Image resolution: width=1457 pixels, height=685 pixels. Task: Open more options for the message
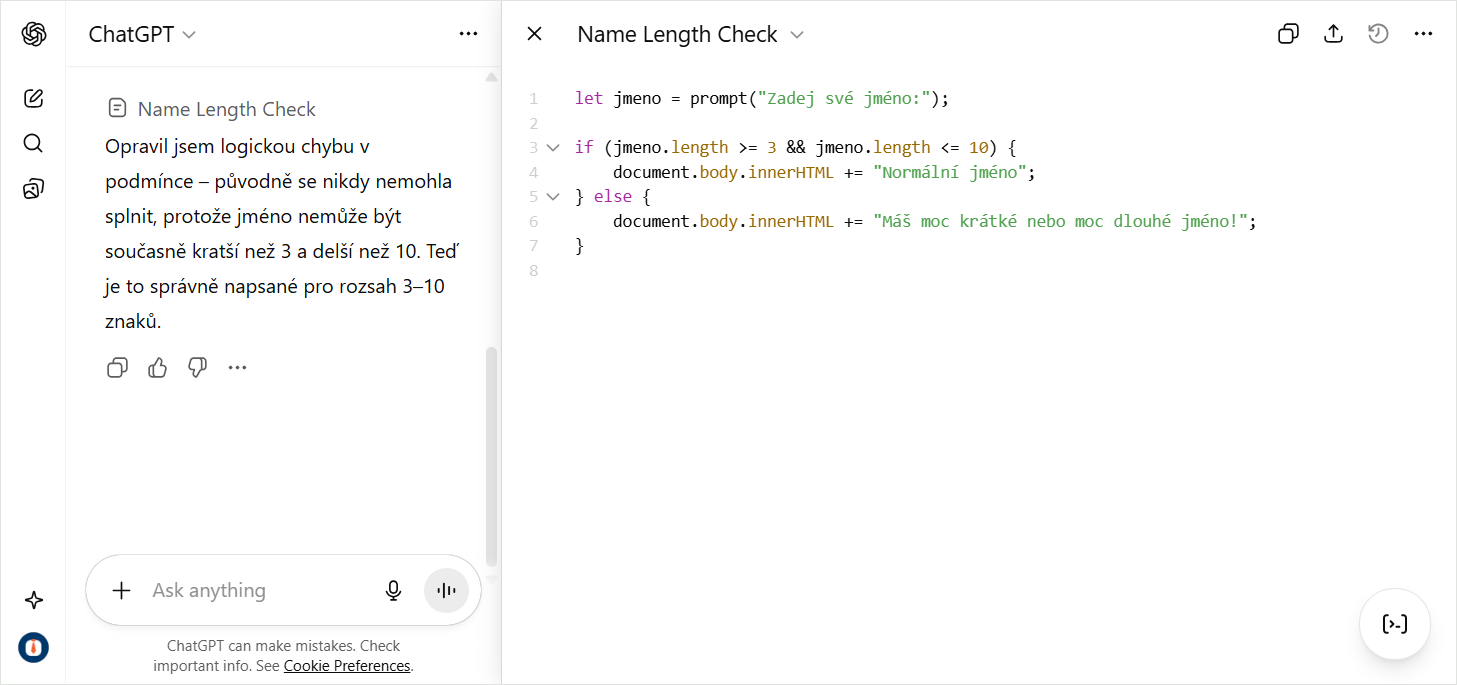[x=237, y=367]
